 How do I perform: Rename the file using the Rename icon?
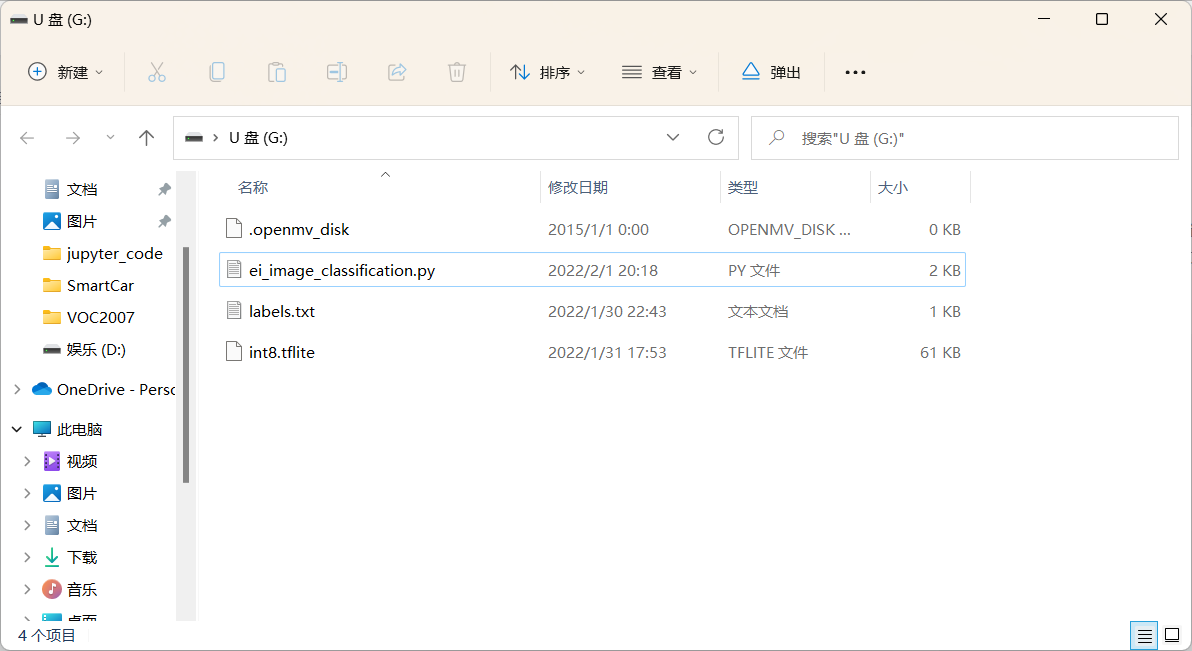click(336, 71)
